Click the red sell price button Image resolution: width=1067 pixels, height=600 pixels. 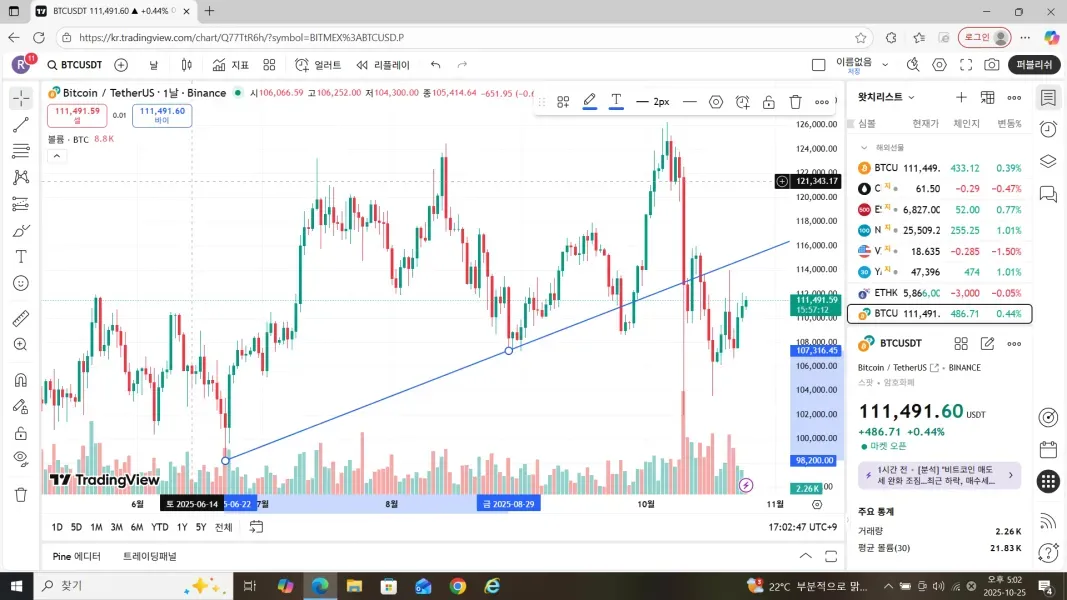77,115
